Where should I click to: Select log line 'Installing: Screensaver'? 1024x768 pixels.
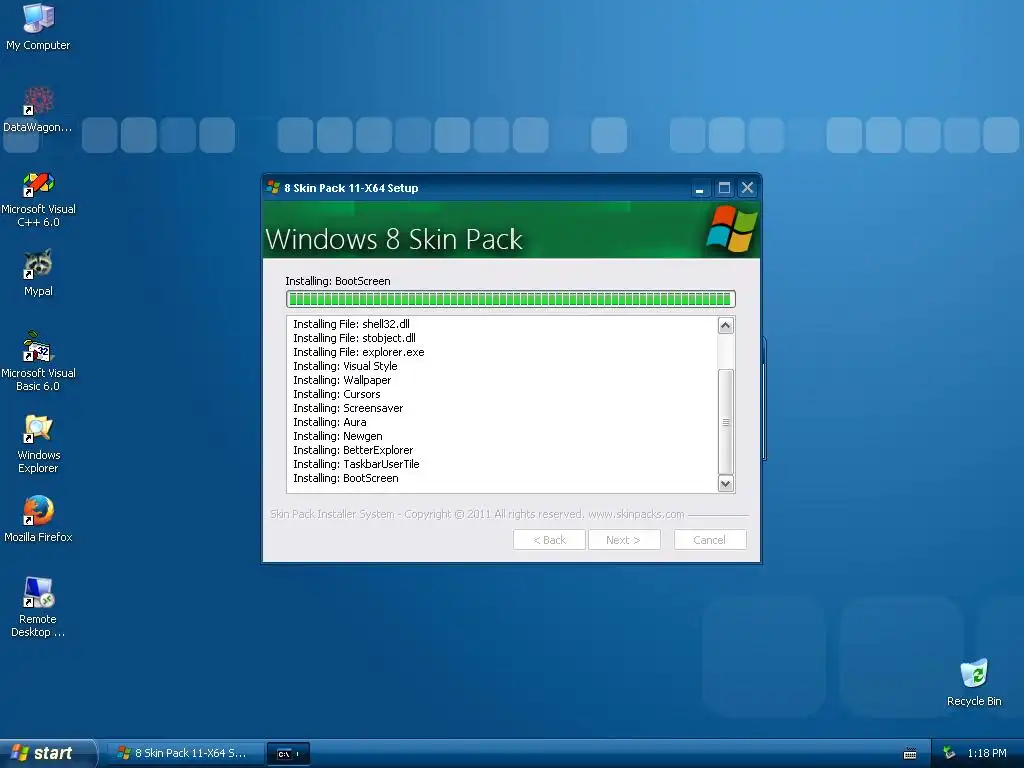tap(348, 408)
